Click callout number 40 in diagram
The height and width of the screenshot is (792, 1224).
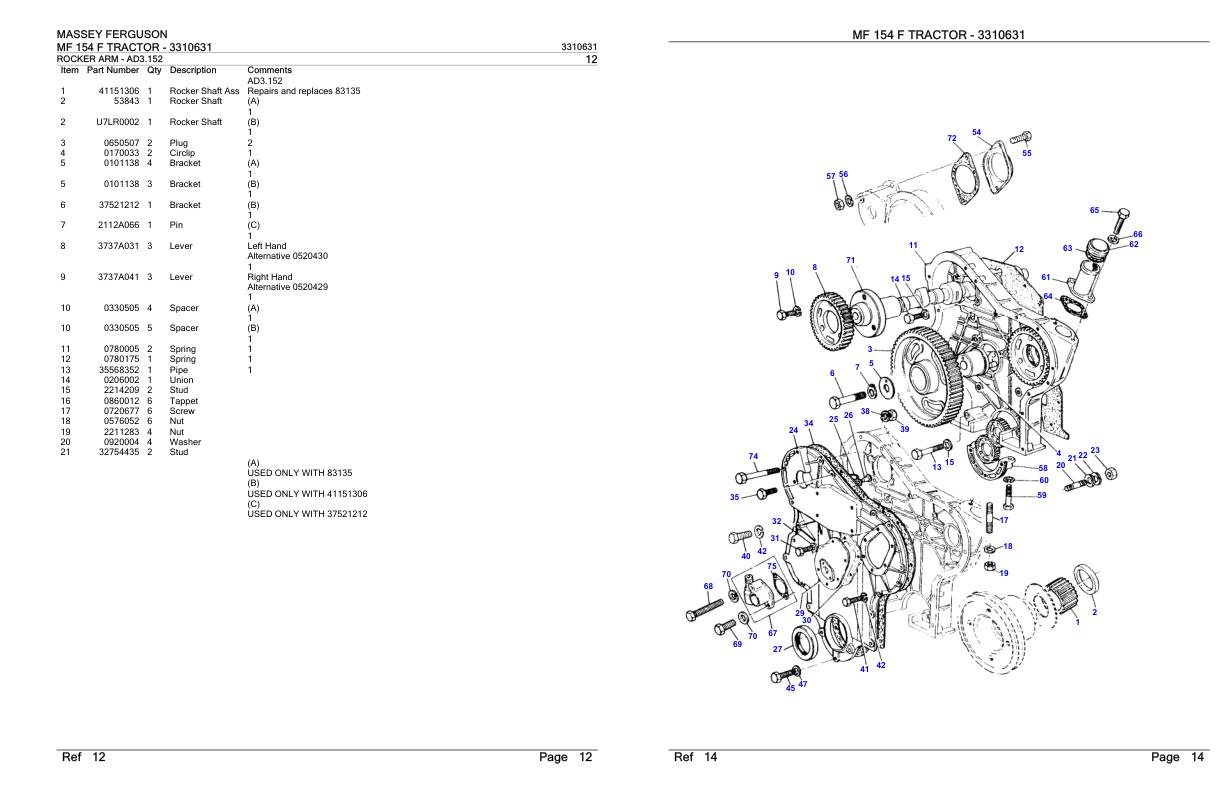(746, 556)
